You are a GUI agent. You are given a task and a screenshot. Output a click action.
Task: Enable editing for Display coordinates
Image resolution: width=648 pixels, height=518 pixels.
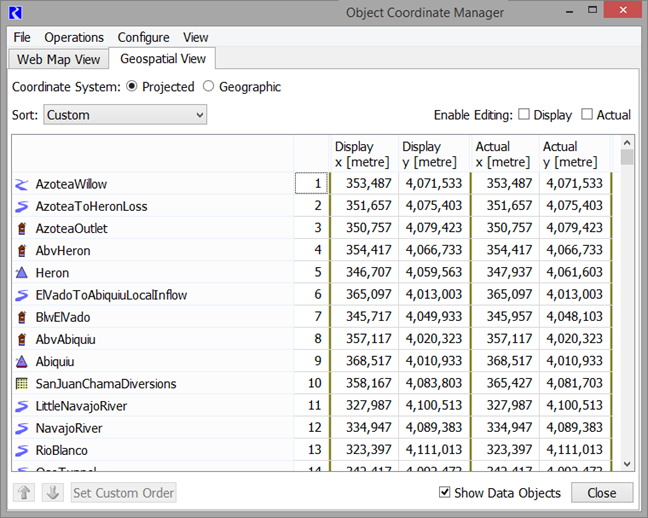coord(524,115)
